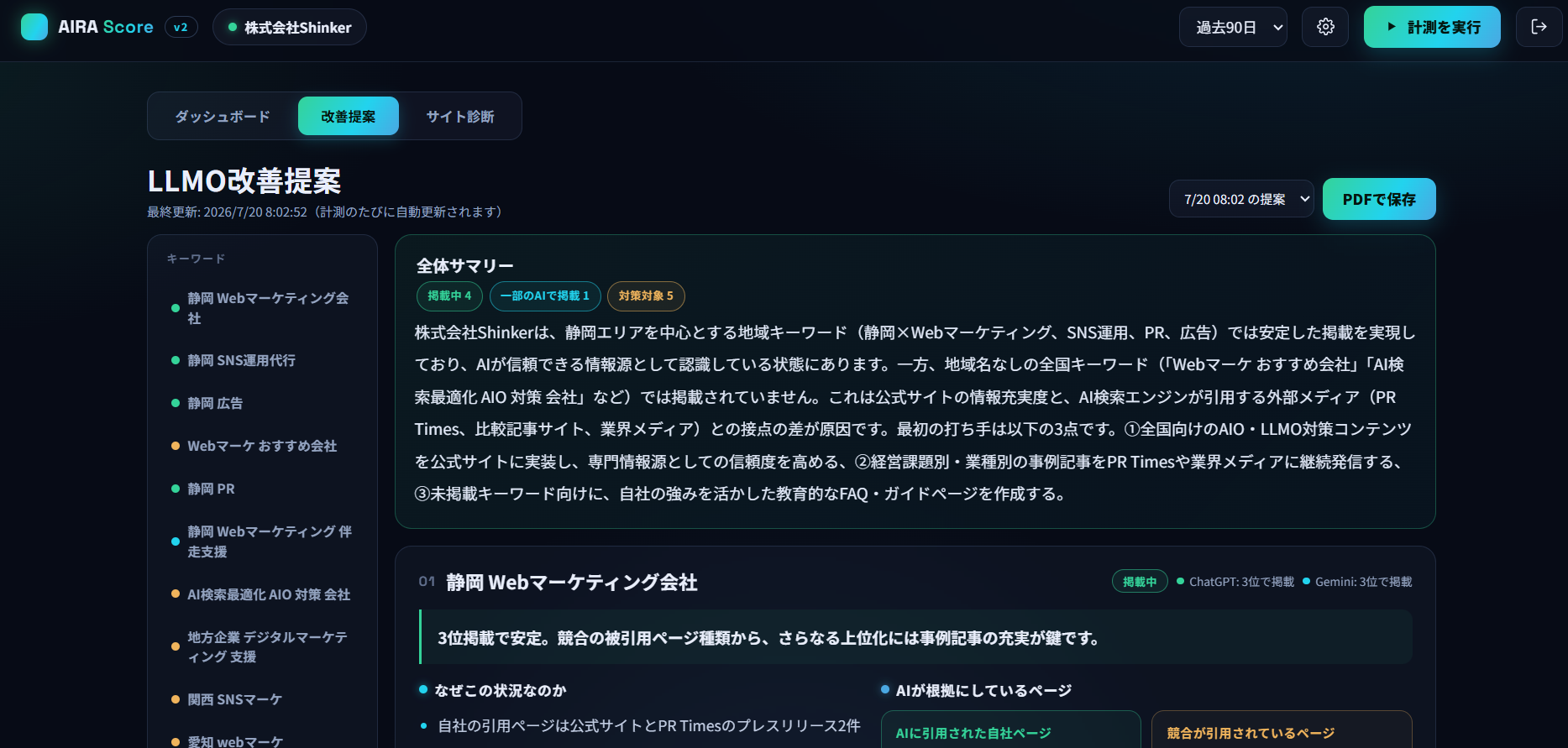Click the logout icon button
The width and height of the screenshot is (1568, 748).
[1539, 27]
